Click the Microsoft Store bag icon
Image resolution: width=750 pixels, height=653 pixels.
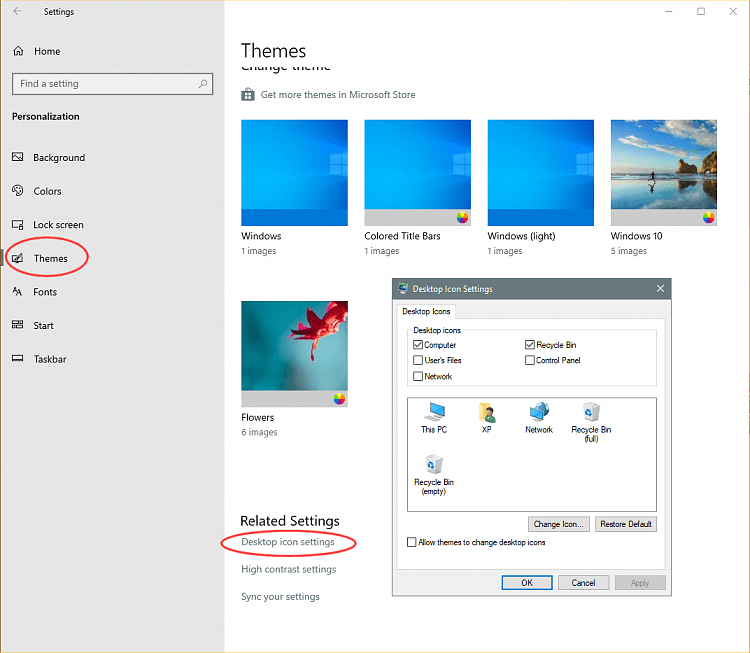tap(248, 94)
